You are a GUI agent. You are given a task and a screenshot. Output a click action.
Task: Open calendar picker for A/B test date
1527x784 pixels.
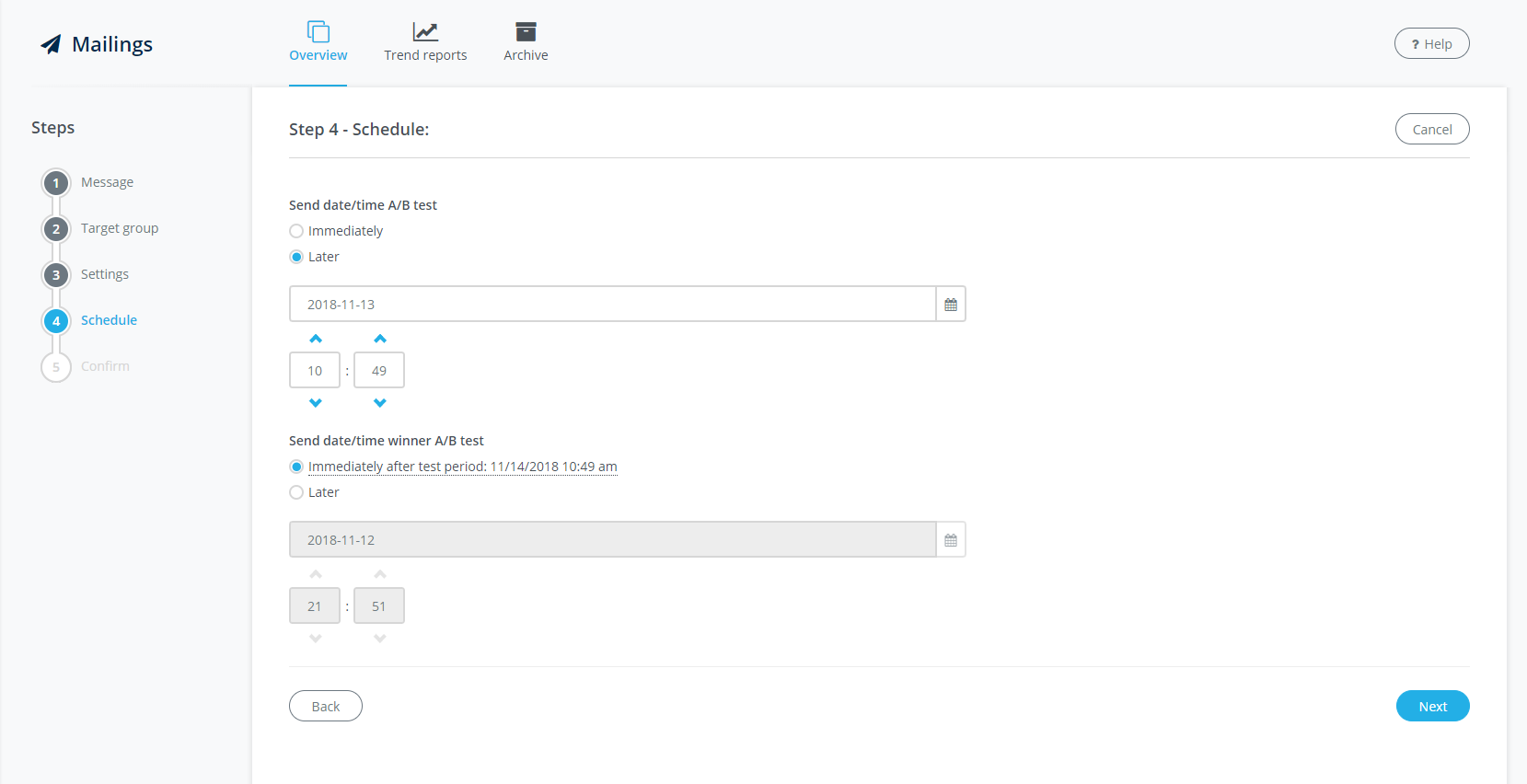pos(951,305)
